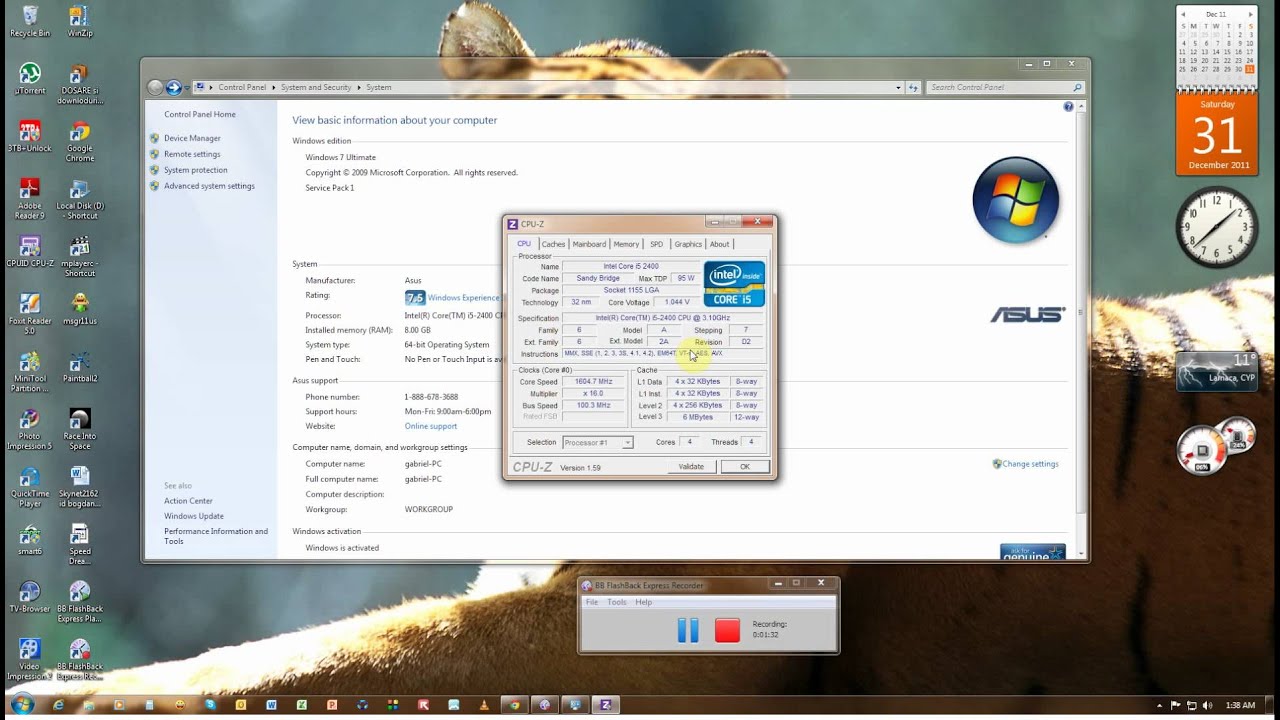This screenshot has width=1280, height=720.
Task: Open Advanced system settings link
Action: pyautogui.click(x=209, y=186)
